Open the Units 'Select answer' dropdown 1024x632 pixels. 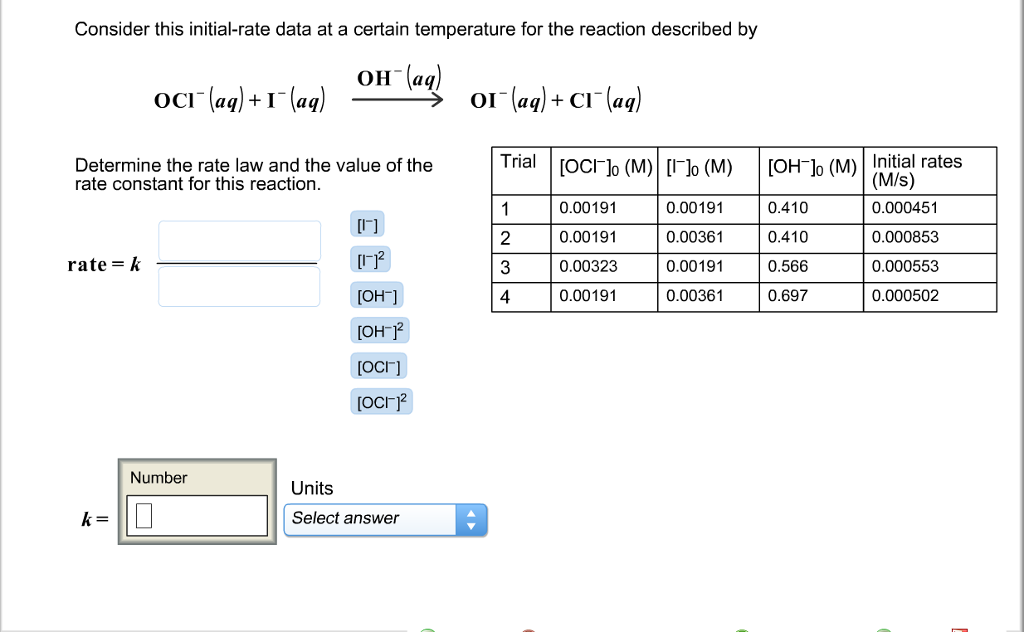pos(385,519)
